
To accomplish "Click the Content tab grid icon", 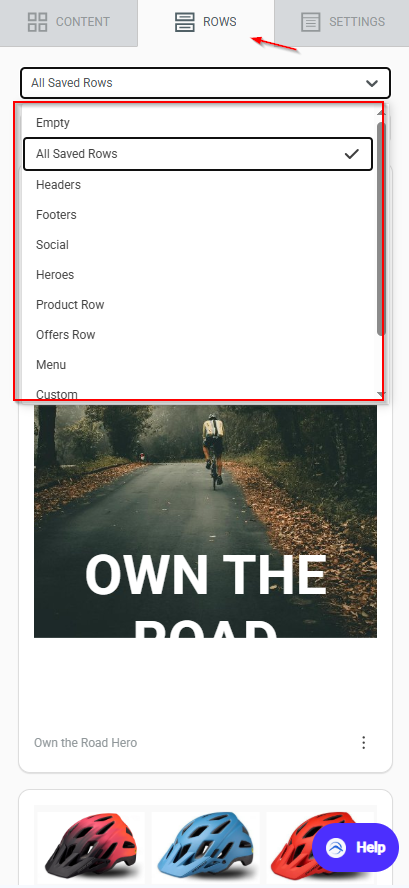I will point(37,22).
